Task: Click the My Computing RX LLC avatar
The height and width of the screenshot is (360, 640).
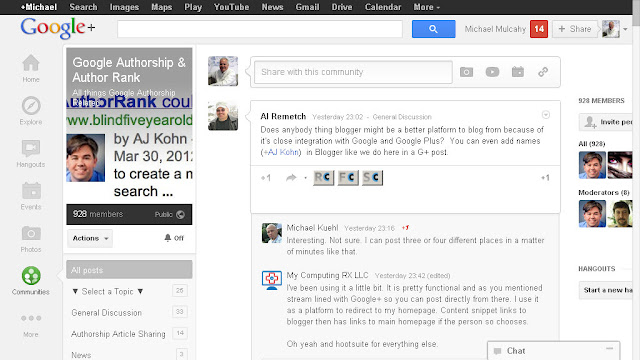Action: pyautogui.click(x=272, y=280)
